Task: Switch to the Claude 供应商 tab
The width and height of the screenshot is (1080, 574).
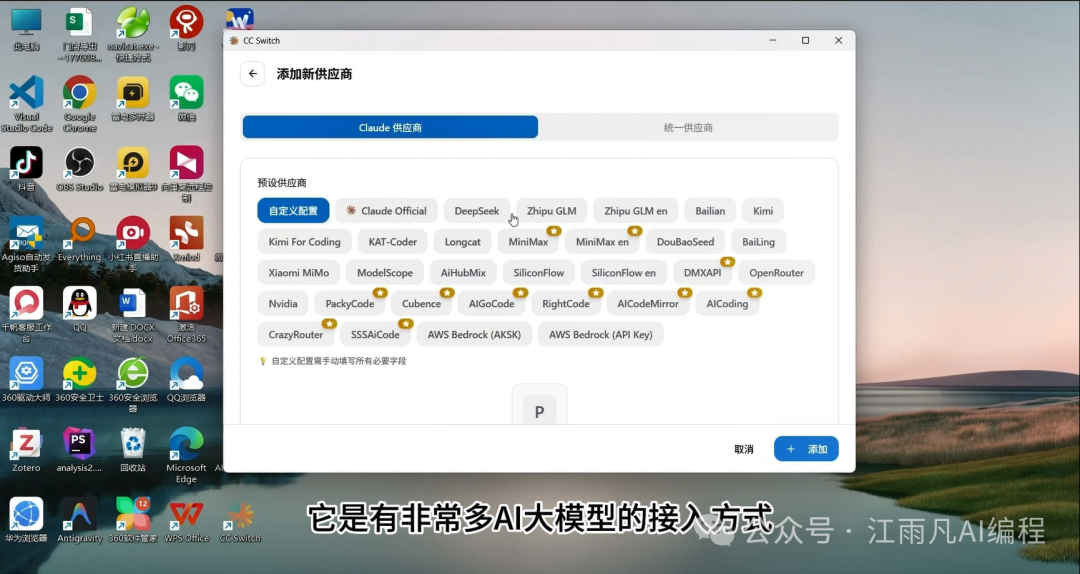Action: coord(390,127)
